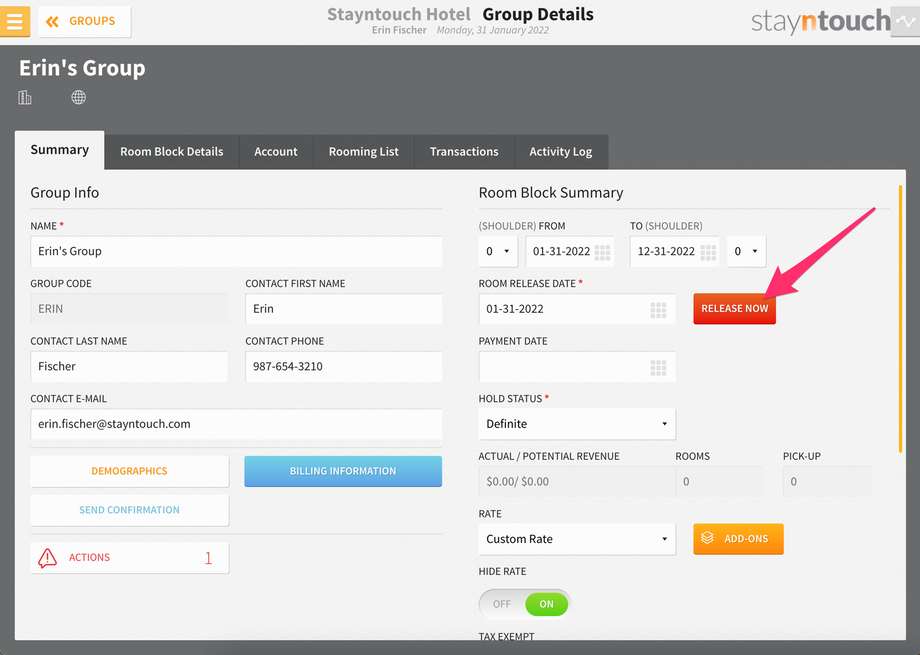Open the shoulder To dropdown

click(x=746, y=251)
